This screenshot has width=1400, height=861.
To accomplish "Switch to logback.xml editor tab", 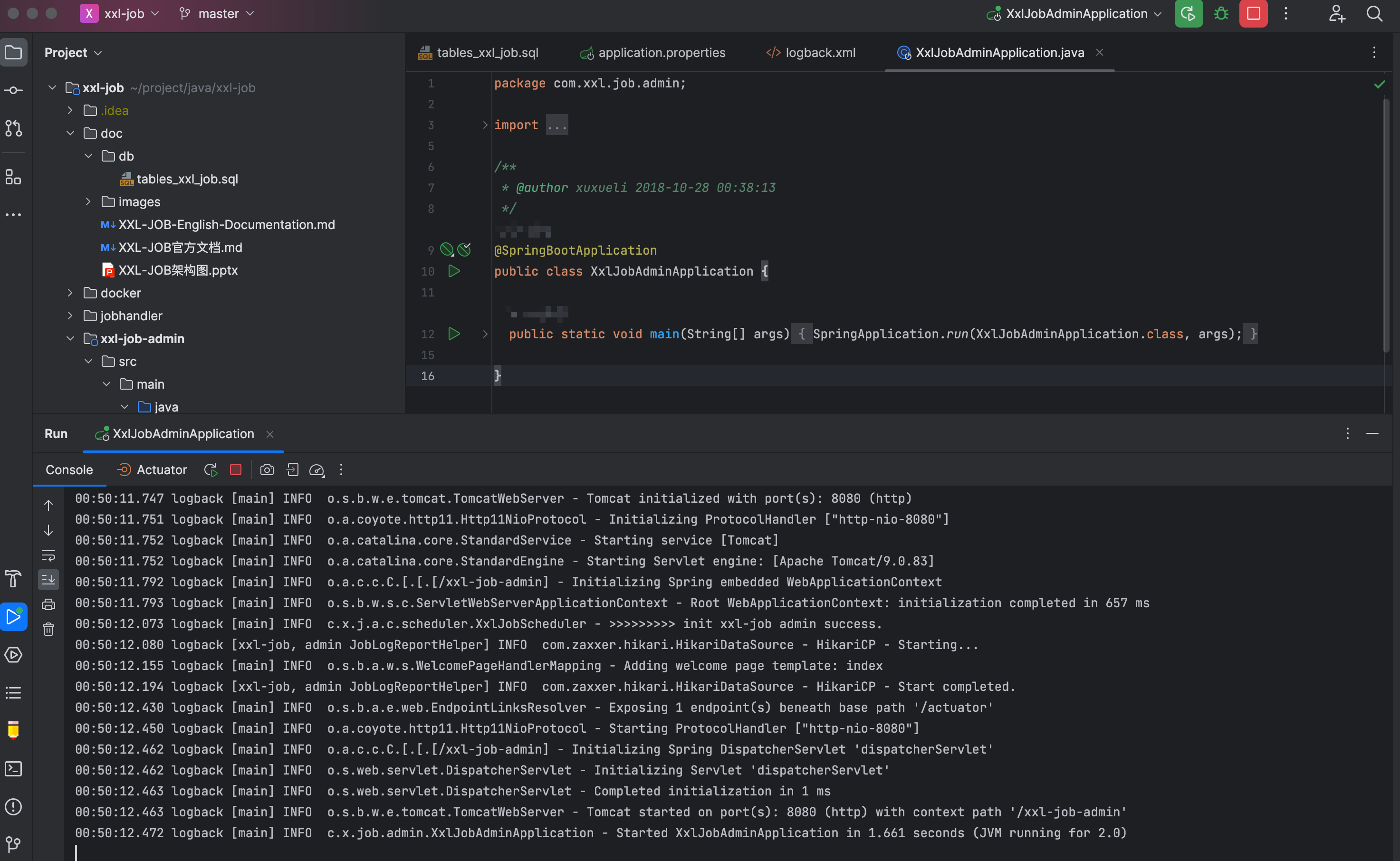I will [x=811, y=53].
